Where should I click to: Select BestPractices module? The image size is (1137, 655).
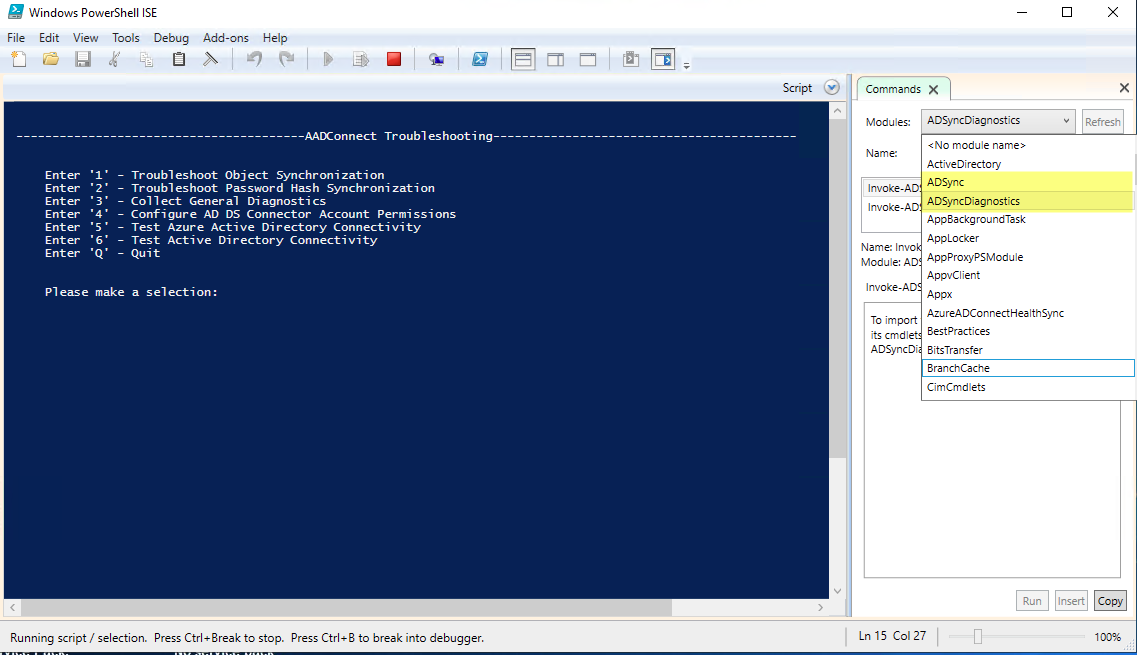coord(1028,331)
